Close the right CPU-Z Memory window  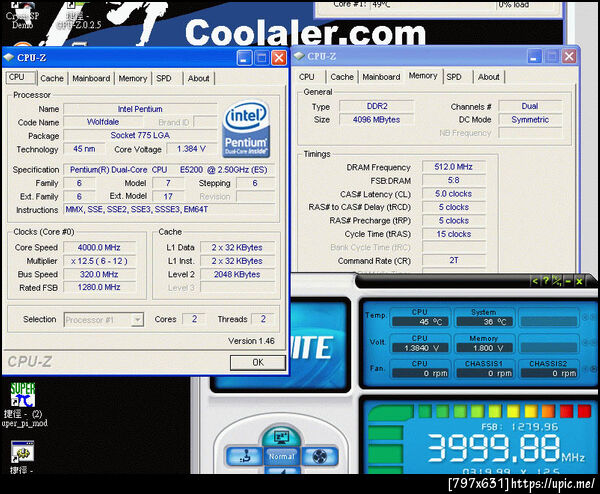(x=569, y=57)
